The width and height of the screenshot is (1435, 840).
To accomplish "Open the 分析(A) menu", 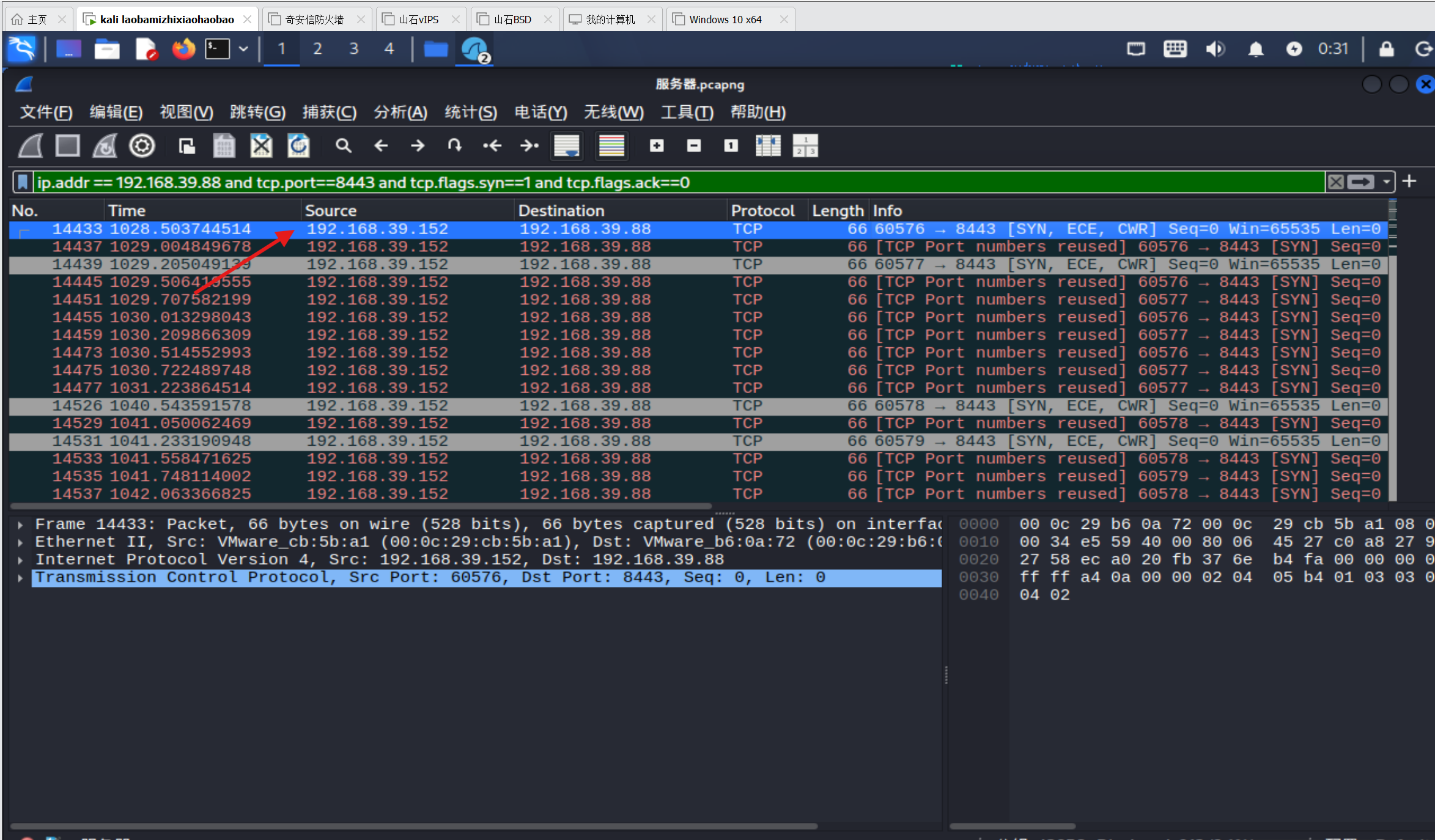I will point(400,112).
